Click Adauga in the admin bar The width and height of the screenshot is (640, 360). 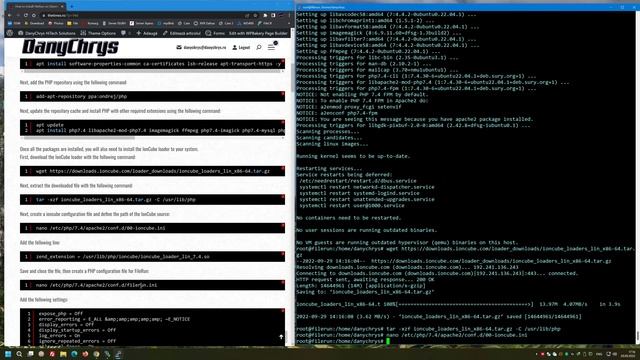(147, 33)
